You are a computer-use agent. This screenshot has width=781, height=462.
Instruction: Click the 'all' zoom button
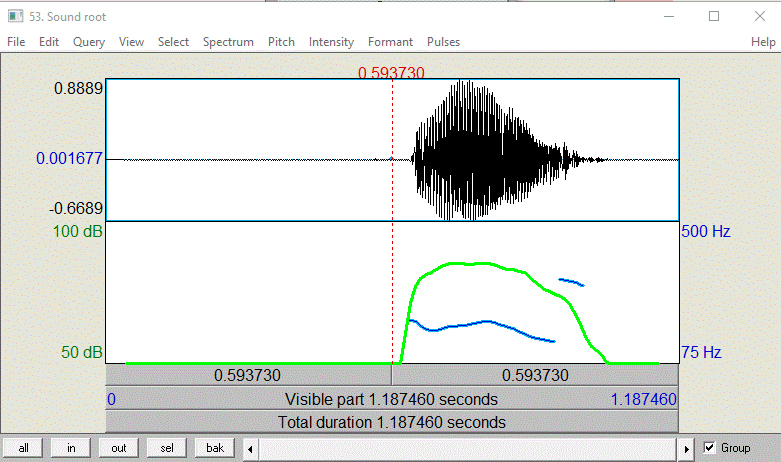23,448
